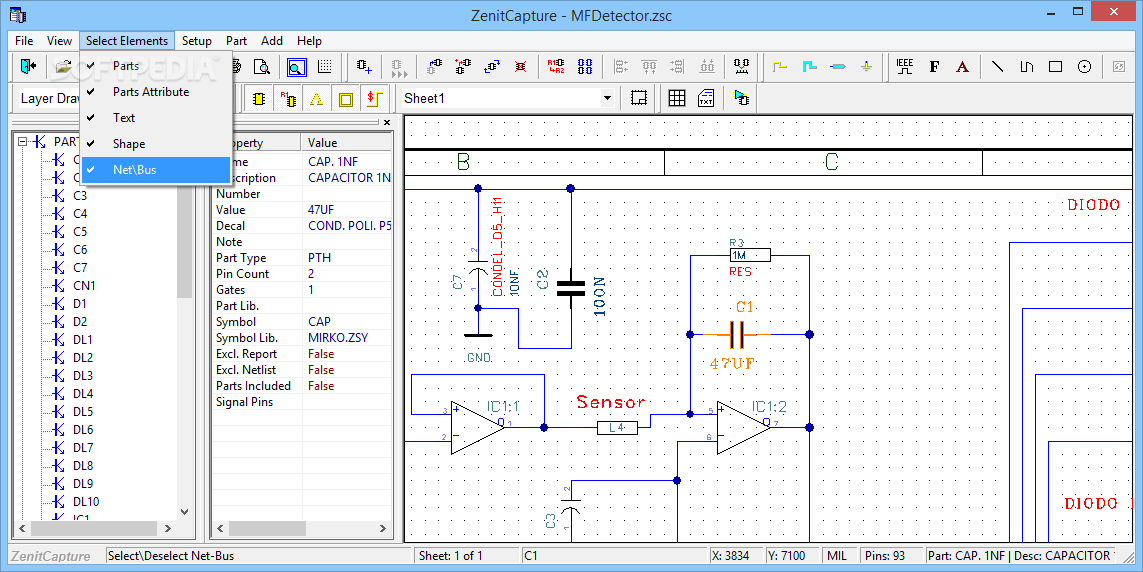Select CN1 in the parts tree
The image size is (1143, 572).
[x=84, y=286]
